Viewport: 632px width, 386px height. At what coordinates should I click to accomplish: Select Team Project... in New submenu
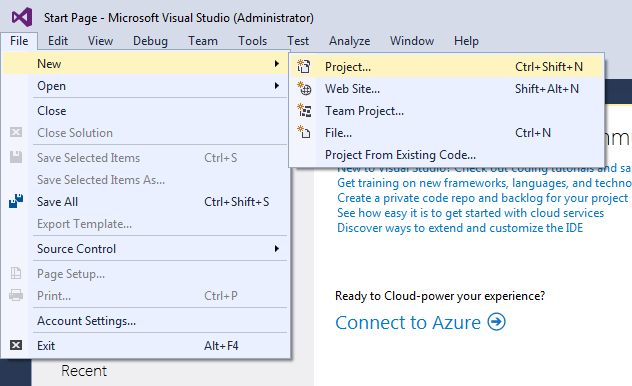tap(446, 111)
